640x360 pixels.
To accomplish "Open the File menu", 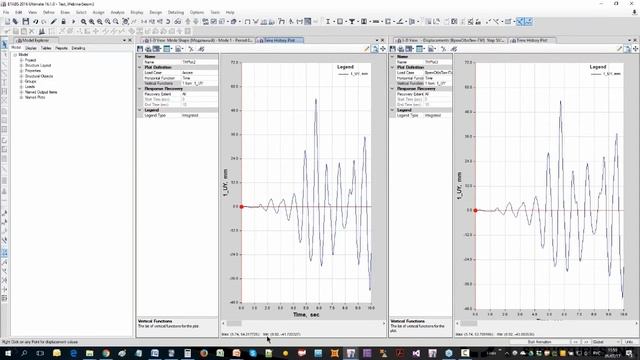I will tap(6, 13).
